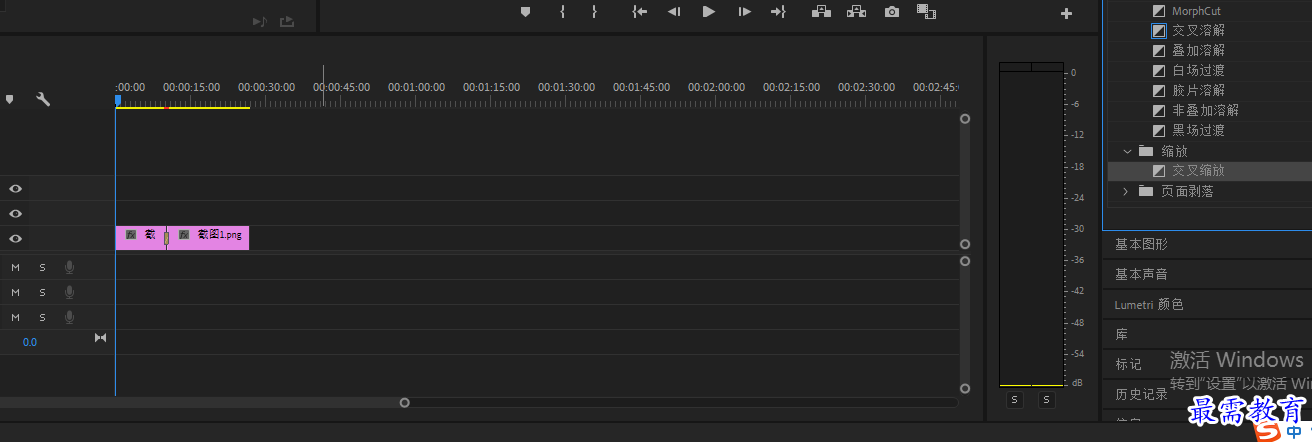
Task: Click the play audio icon at top left
Action: pyautogui.click(x=260, y=21)
